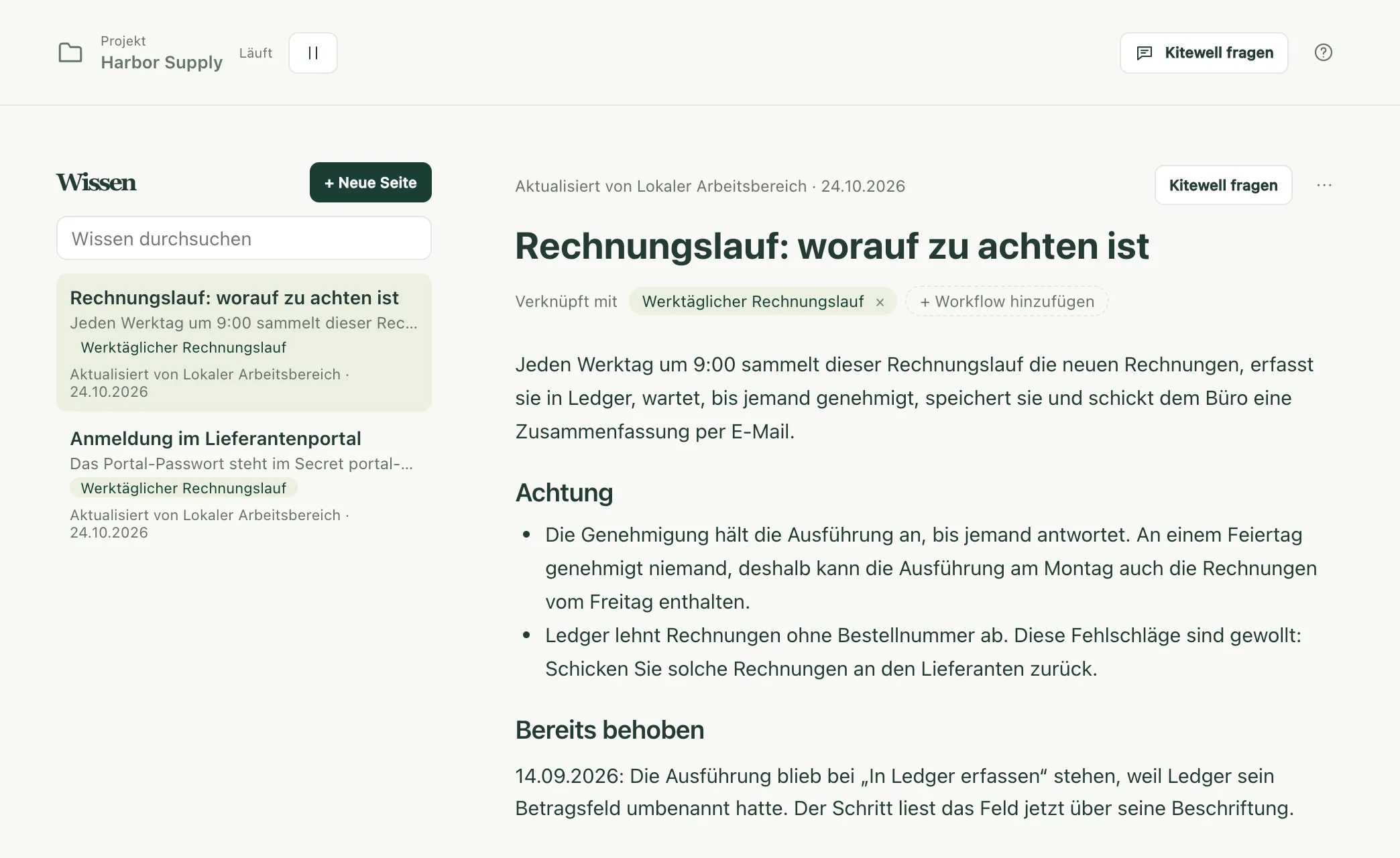Screen dimensions: 1400x858
Task: Click the intro paragraph Jeden Werktag um 9:00
Action: coord(914,398)
